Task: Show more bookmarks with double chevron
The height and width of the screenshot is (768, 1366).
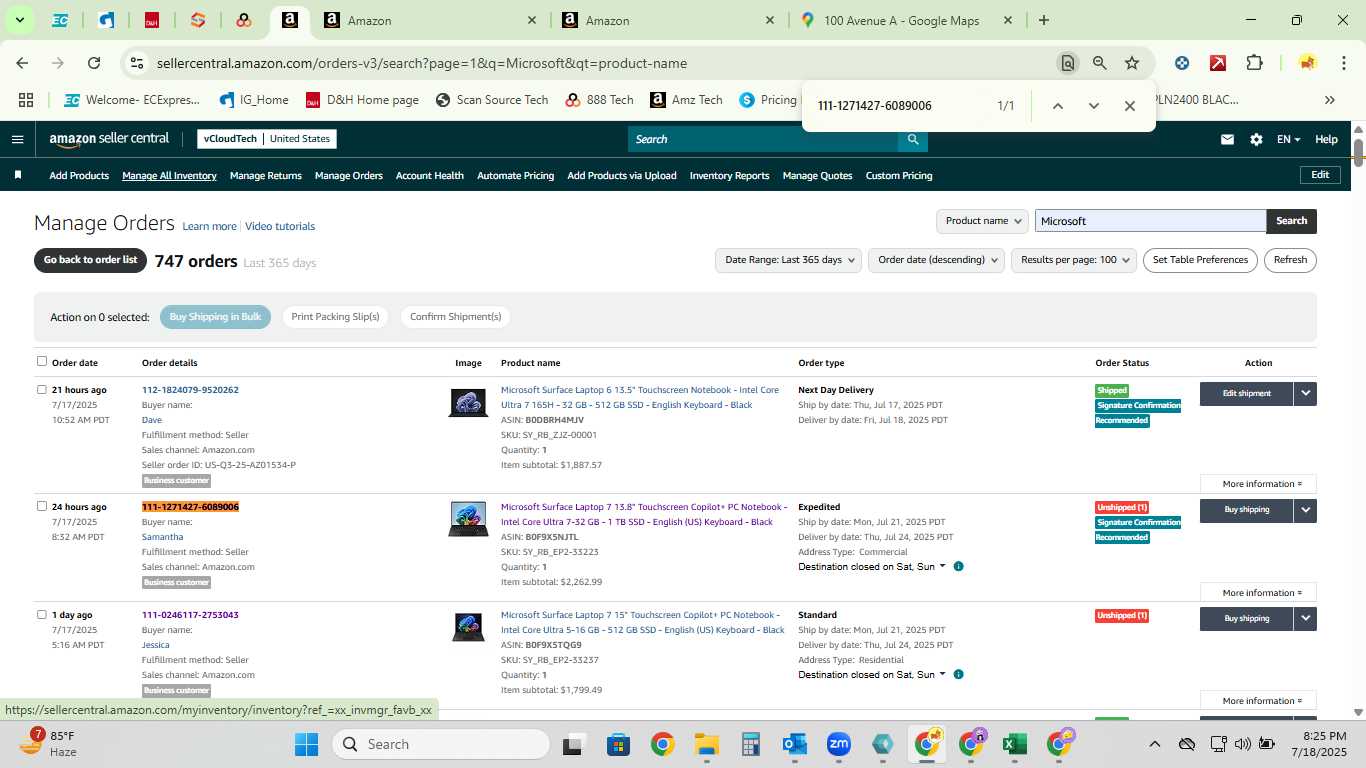Action: click(x=1329, y=100)
